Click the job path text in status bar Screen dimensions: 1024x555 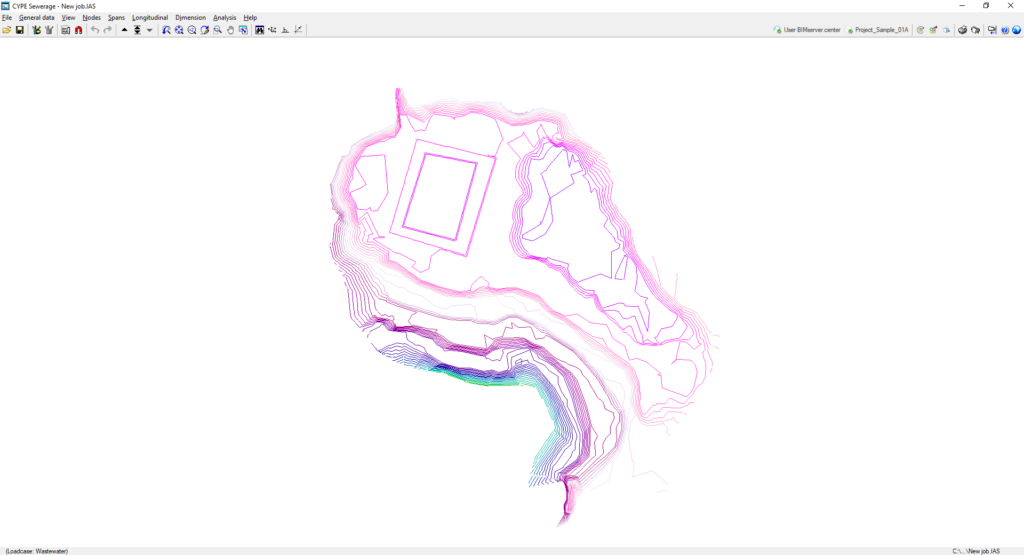coord(976,551)
